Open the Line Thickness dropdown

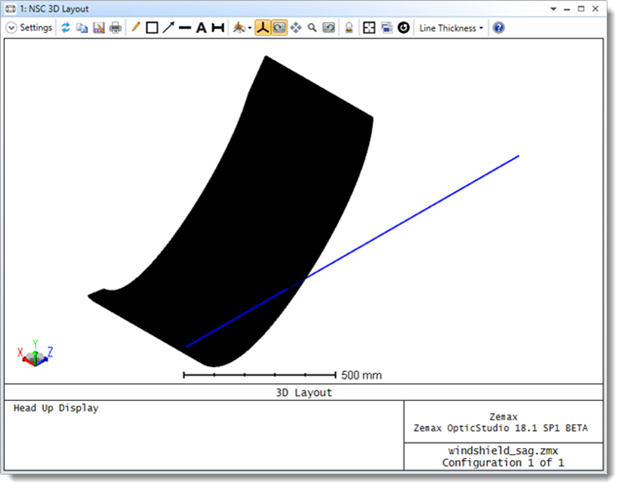(451, 28)
